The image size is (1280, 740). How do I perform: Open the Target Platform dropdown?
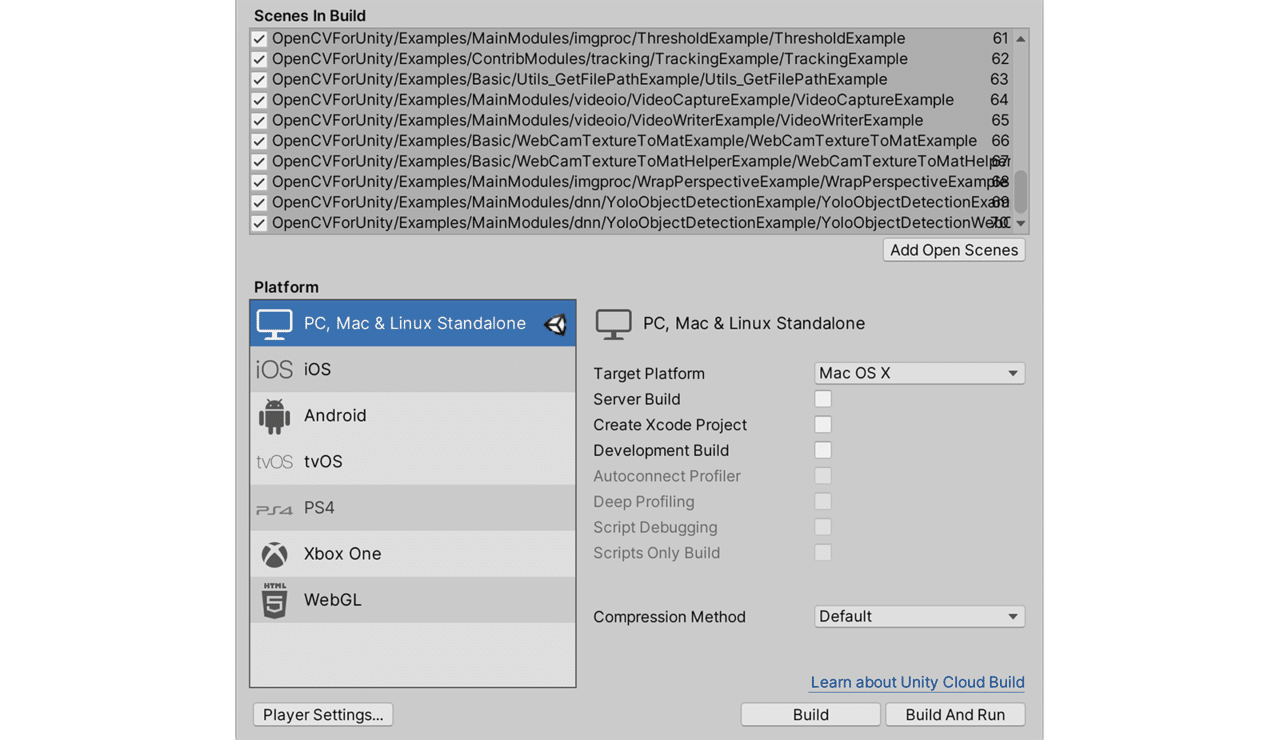919,373
